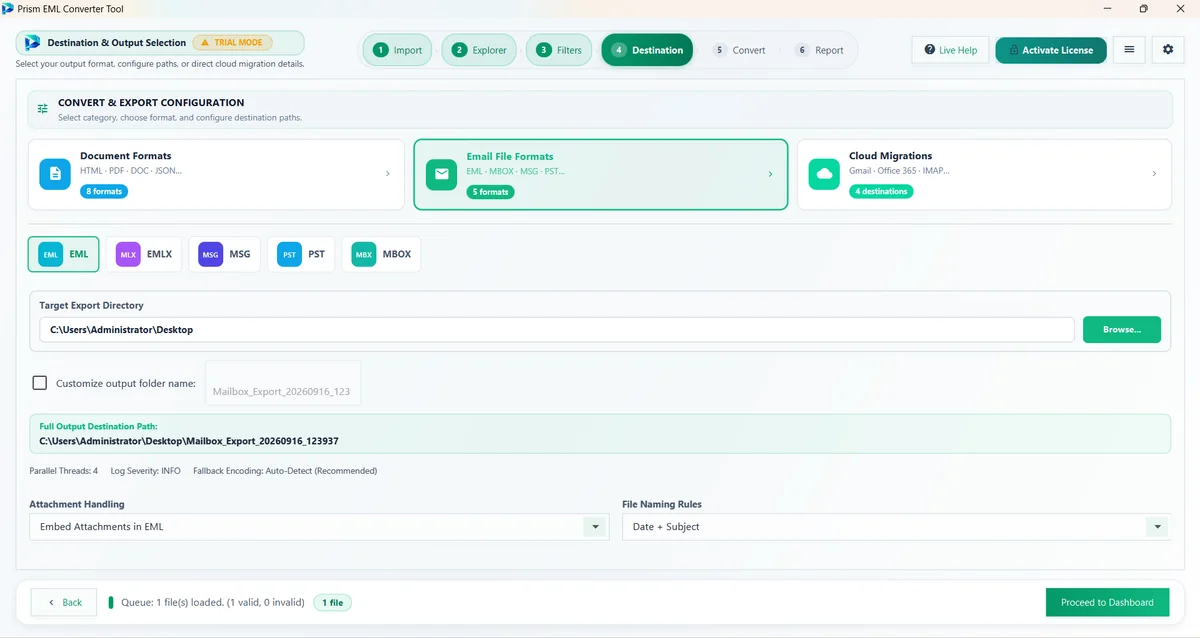The height and width of the screenshot is (638, 1200).
Task: Click the MBX format icon
Action: [x=363, y=255]
